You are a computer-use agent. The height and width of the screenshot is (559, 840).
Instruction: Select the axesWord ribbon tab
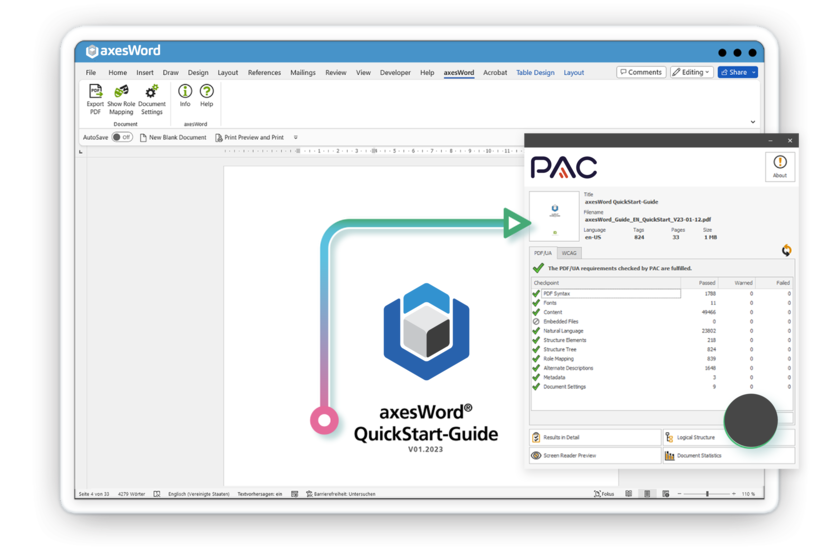tap(459, 72)
